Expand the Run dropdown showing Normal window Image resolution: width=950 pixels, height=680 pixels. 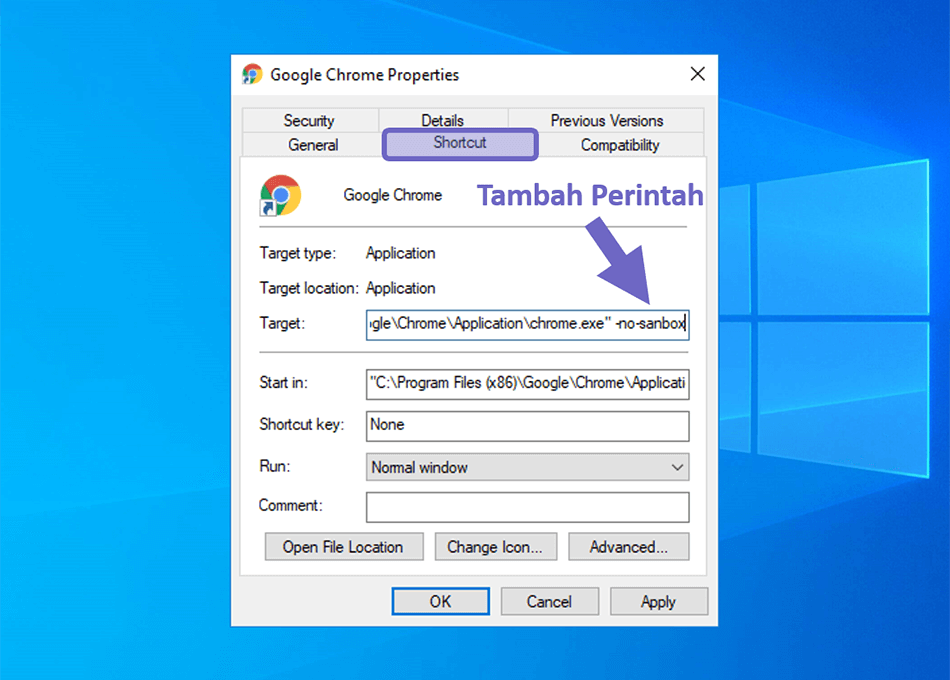click(528, 467)
